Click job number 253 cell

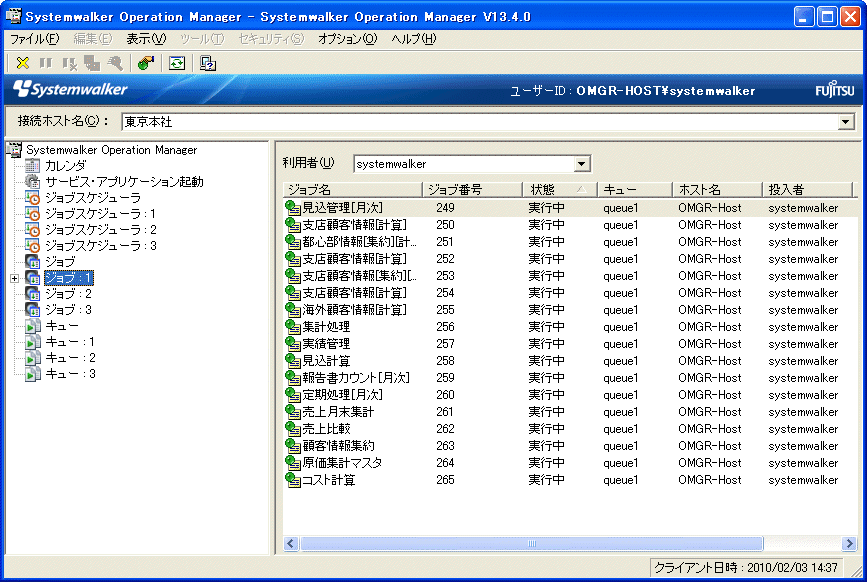(445, 276)
